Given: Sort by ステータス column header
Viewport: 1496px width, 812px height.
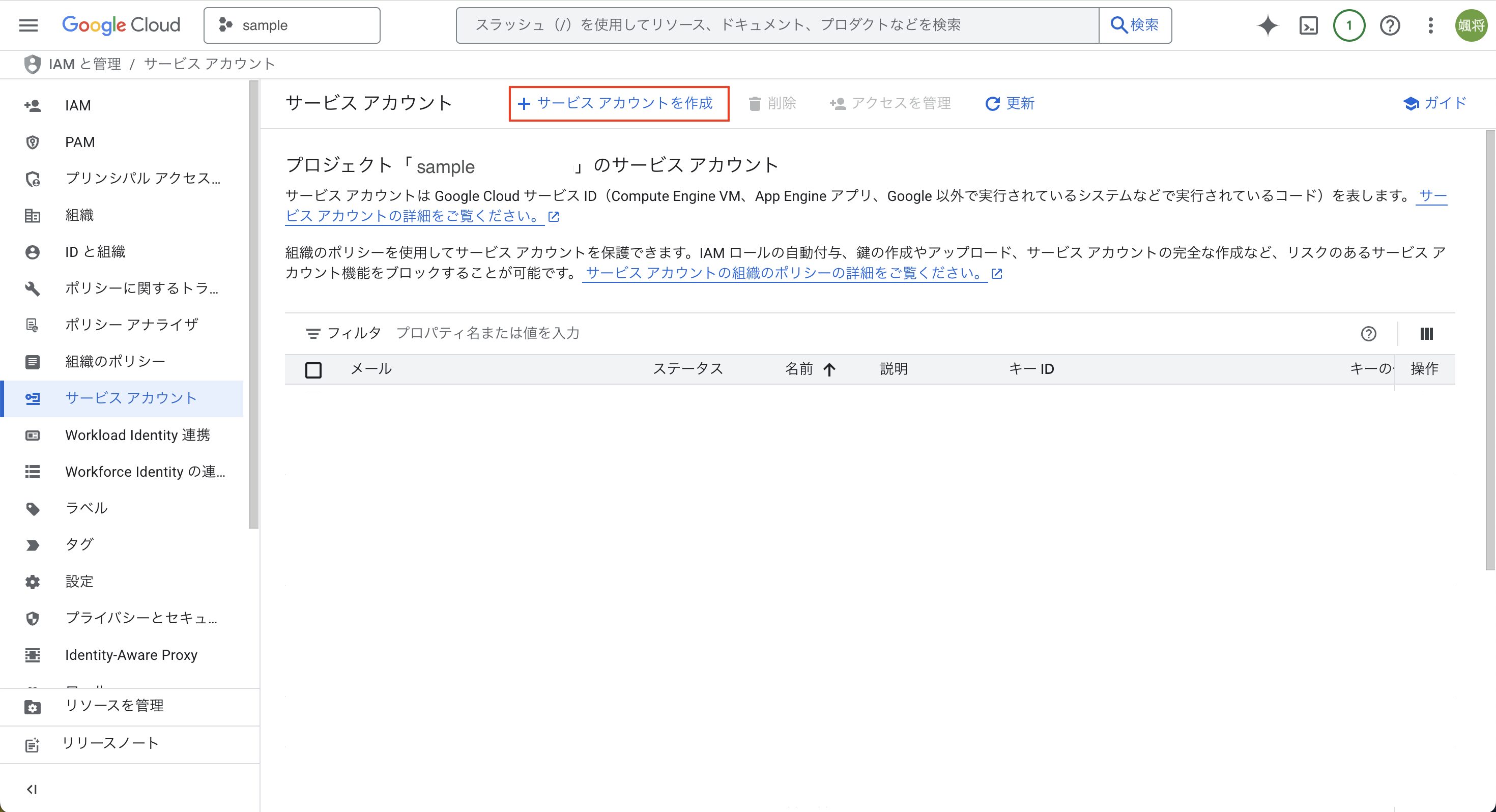Looking at the screenshot, I should [688, 369].
